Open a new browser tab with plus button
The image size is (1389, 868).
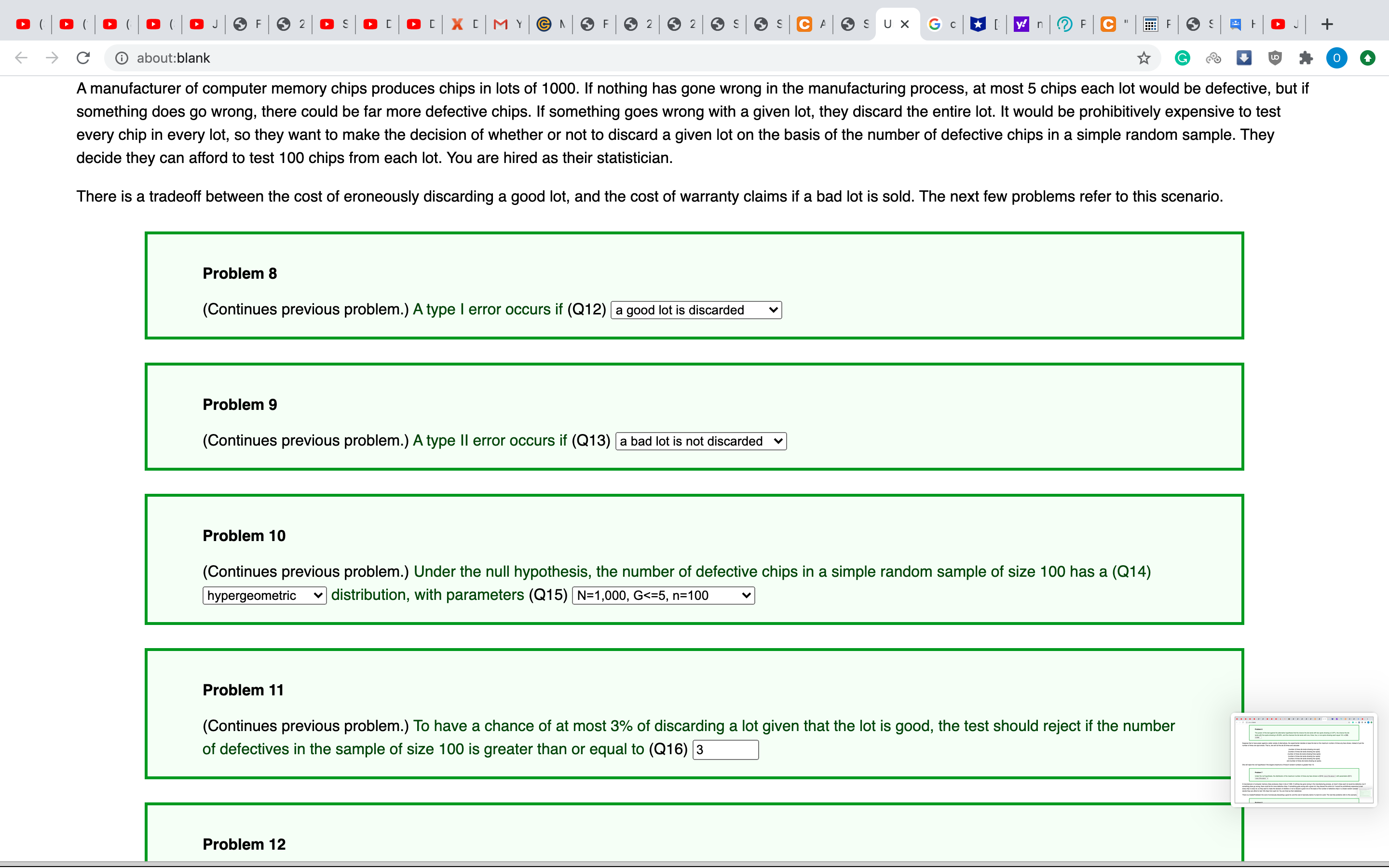click(x=1327, y=24)
